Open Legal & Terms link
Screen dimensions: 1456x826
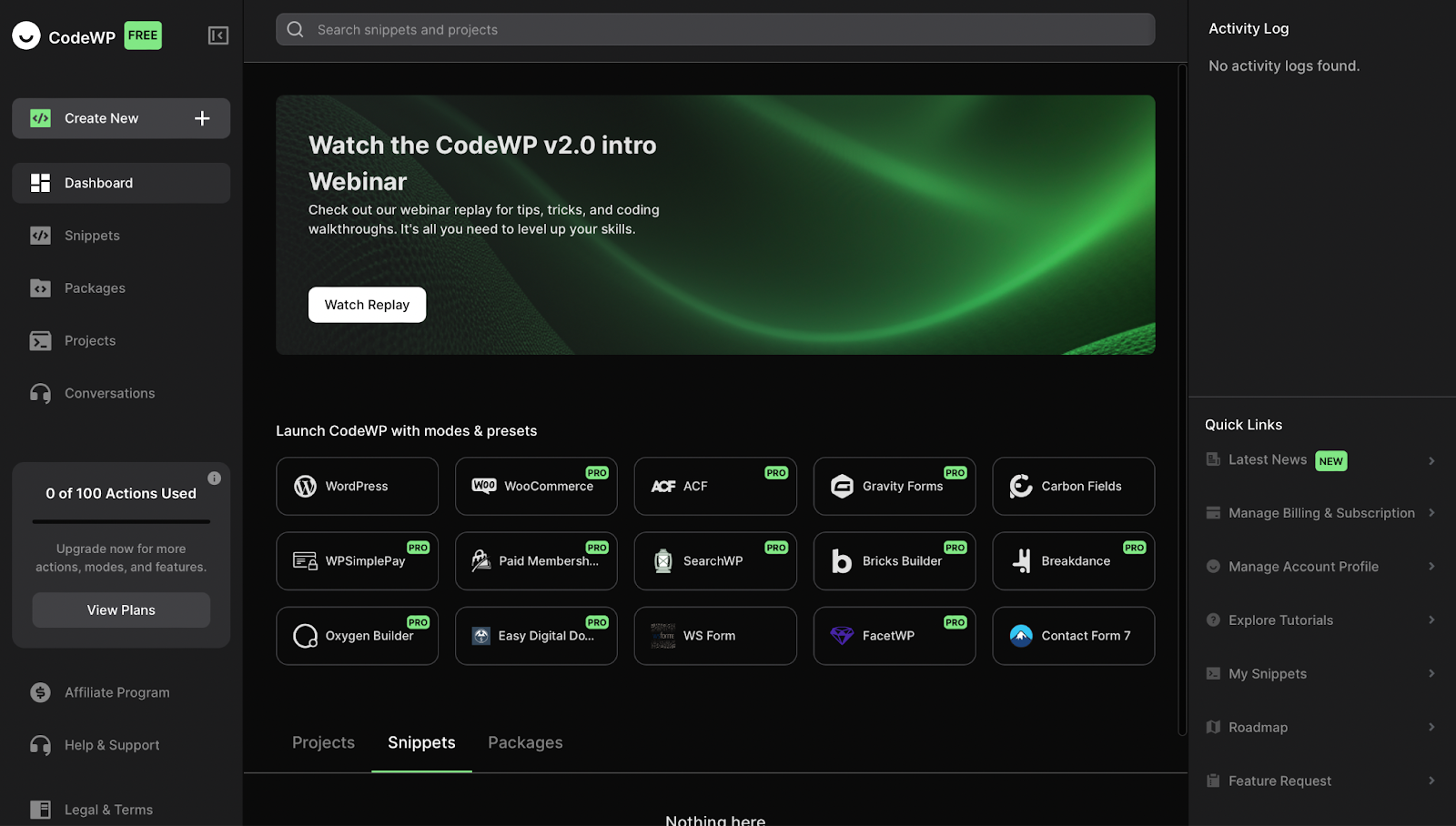121,810
